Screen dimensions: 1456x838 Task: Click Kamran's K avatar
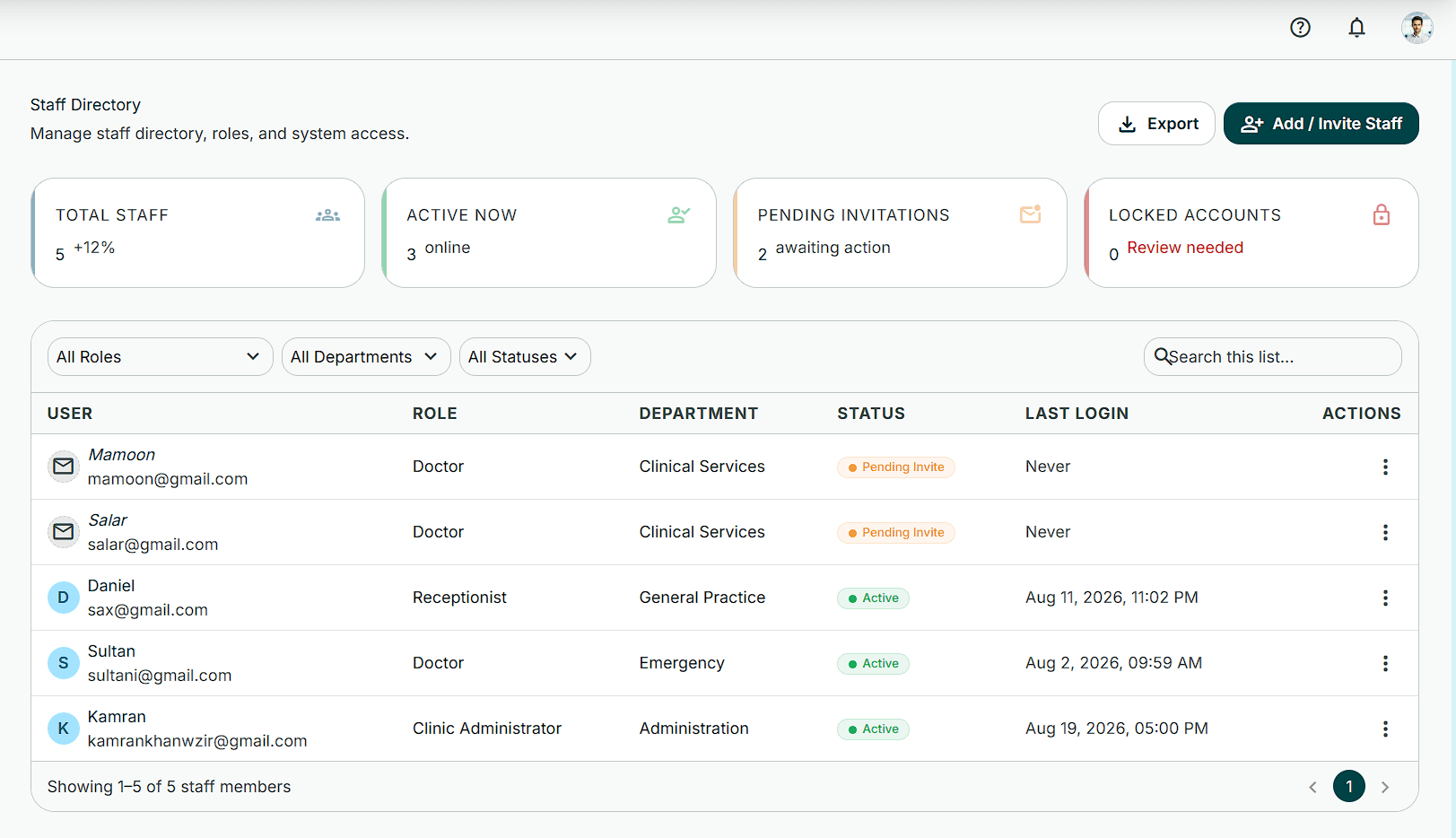click(x=64, y=729)
